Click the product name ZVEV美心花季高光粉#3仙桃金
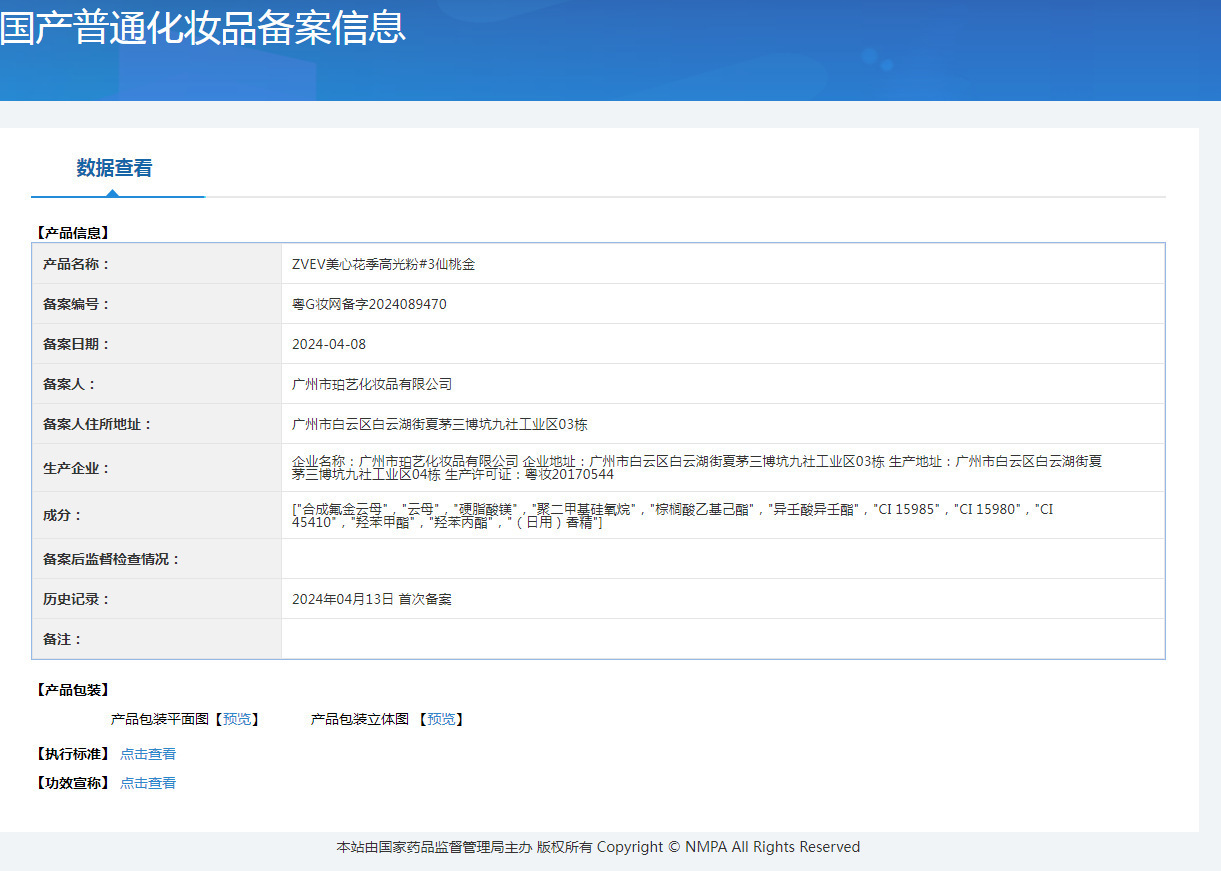Image resolution: width=1221 pixels, height=871 pixels. pos(383,264)
